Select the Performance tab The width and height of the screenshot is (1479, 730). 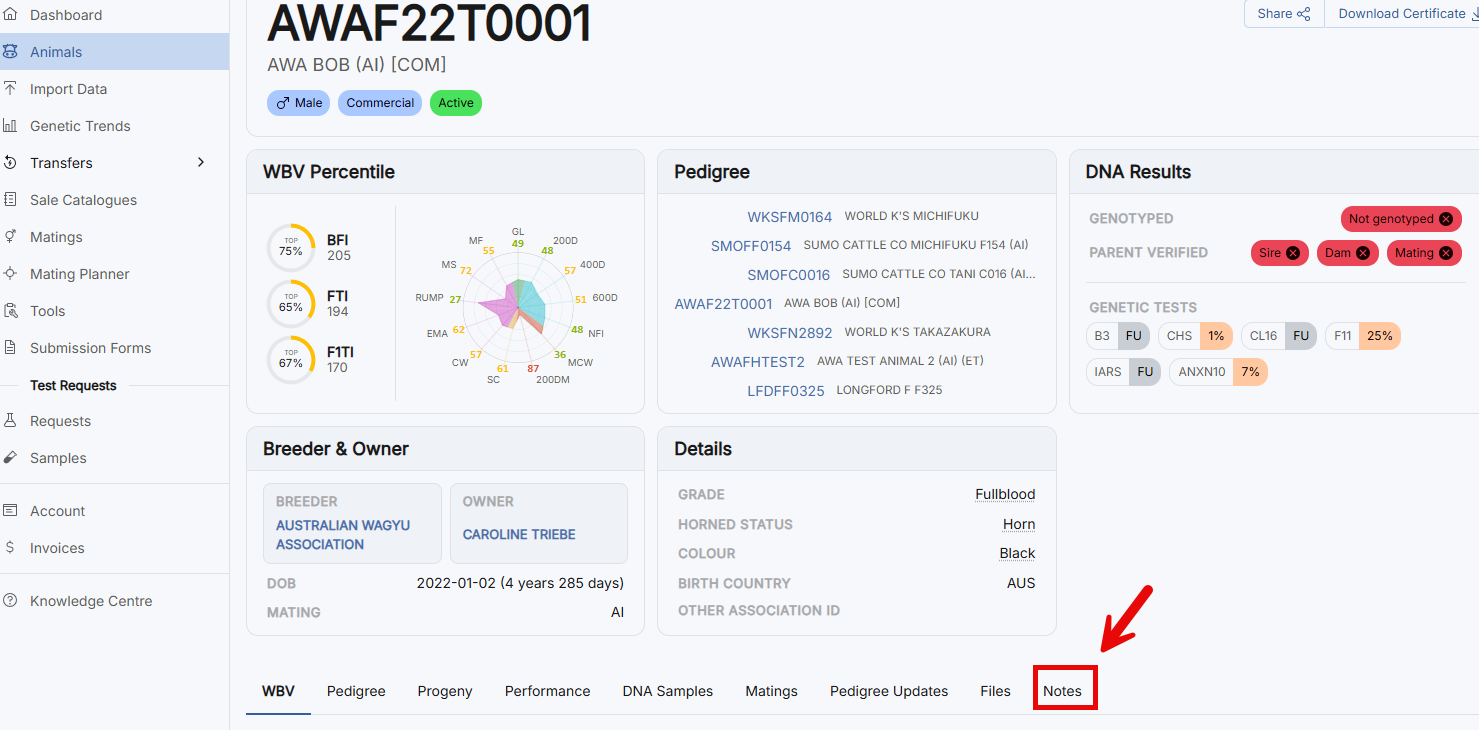[547, 691]
